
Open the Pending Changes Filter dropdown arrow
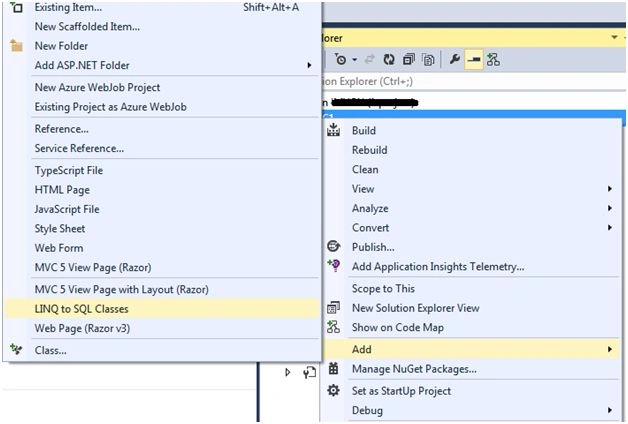tap(354, 60)
